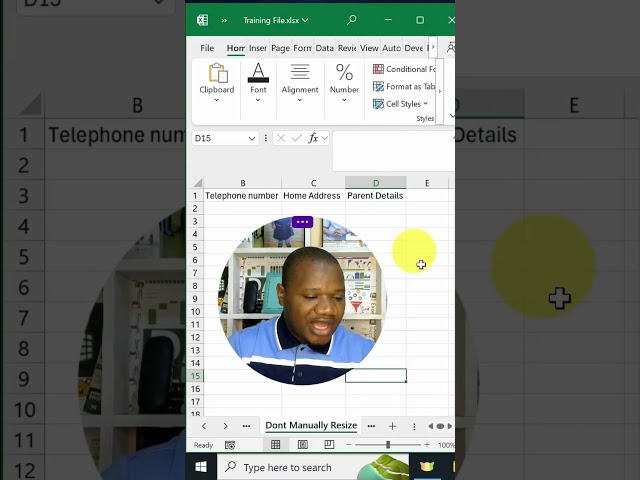640x480 pixels.
Task: Click the Home Address cell
Action: pos(312,196)
